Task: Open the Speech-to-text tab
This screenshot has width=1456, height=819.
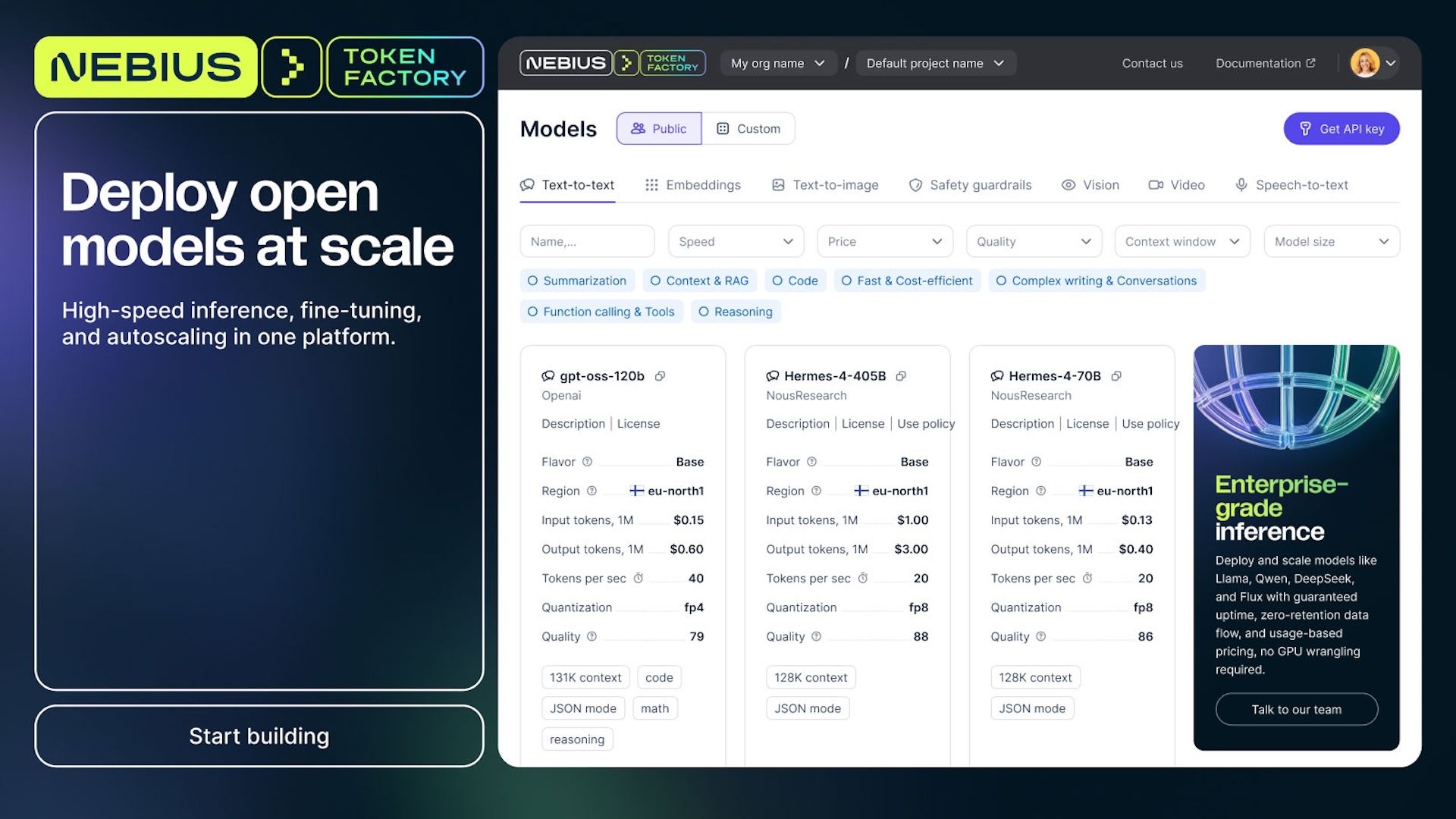Action: pyautogui.click(x=1291, y=185)
